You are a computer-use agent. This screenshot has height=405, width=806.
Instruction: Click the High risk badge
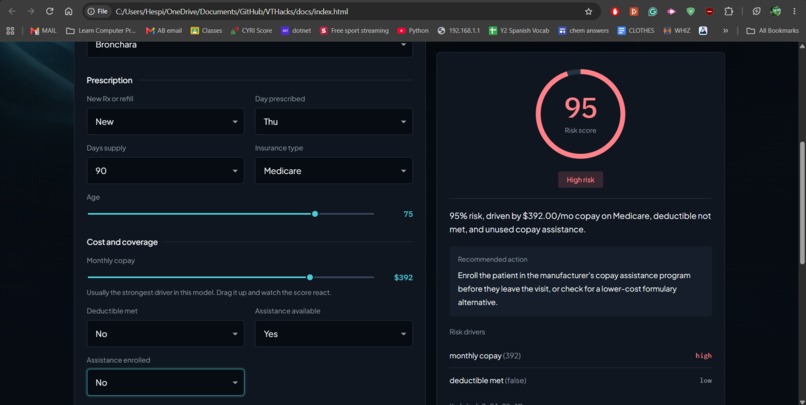coord(580,180)
